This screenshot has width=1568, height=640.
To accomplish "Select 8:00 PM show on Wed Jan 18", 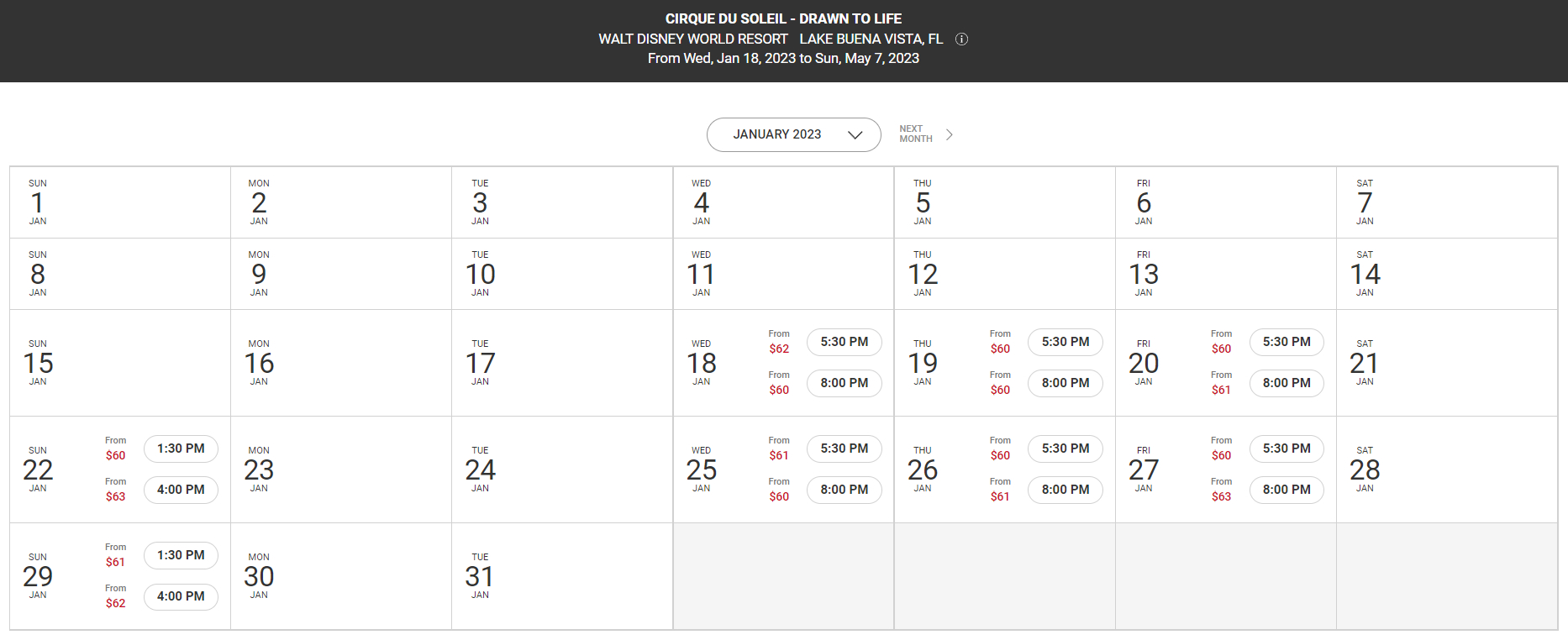I will 844,383.
